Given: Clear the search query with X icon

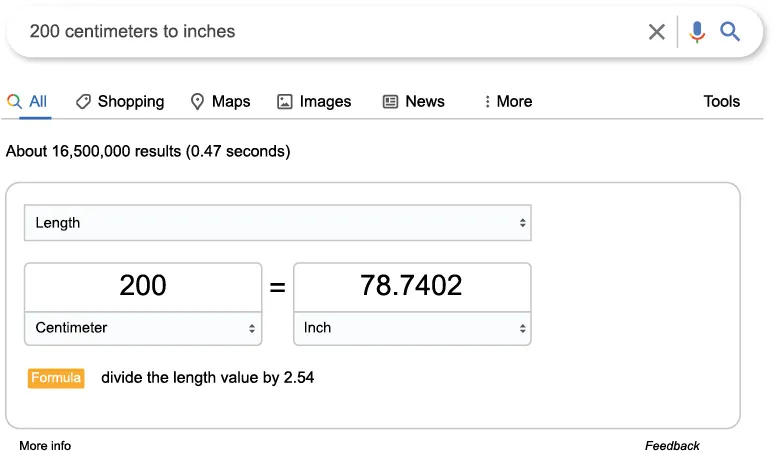Looking at the screenshot, I should coord(656,32).
